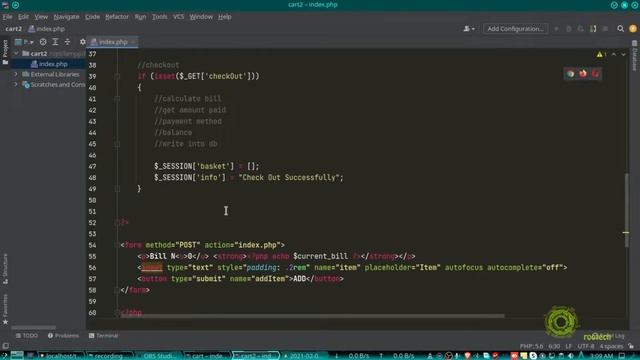Click the tool windows quick access icon bottom-left
The height and width of the screenshot is (360, 640).
click(x=5, y=346)
